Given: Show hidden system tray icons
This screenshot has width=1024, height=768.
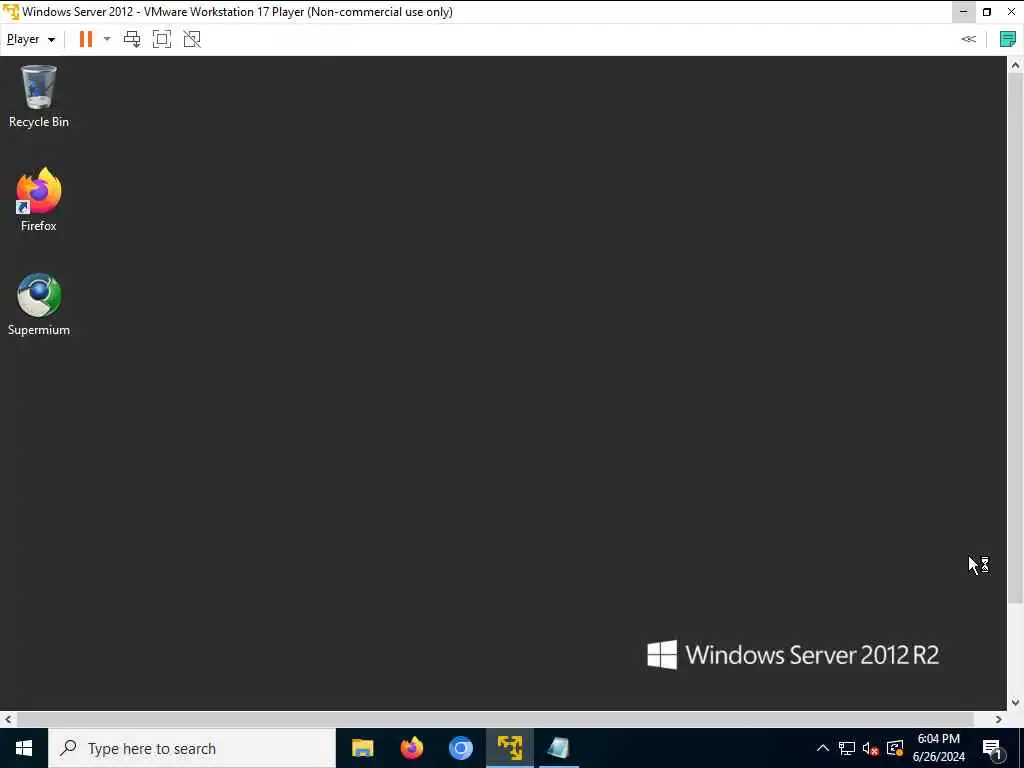Looking at the screenshot, I should point(823,748).
